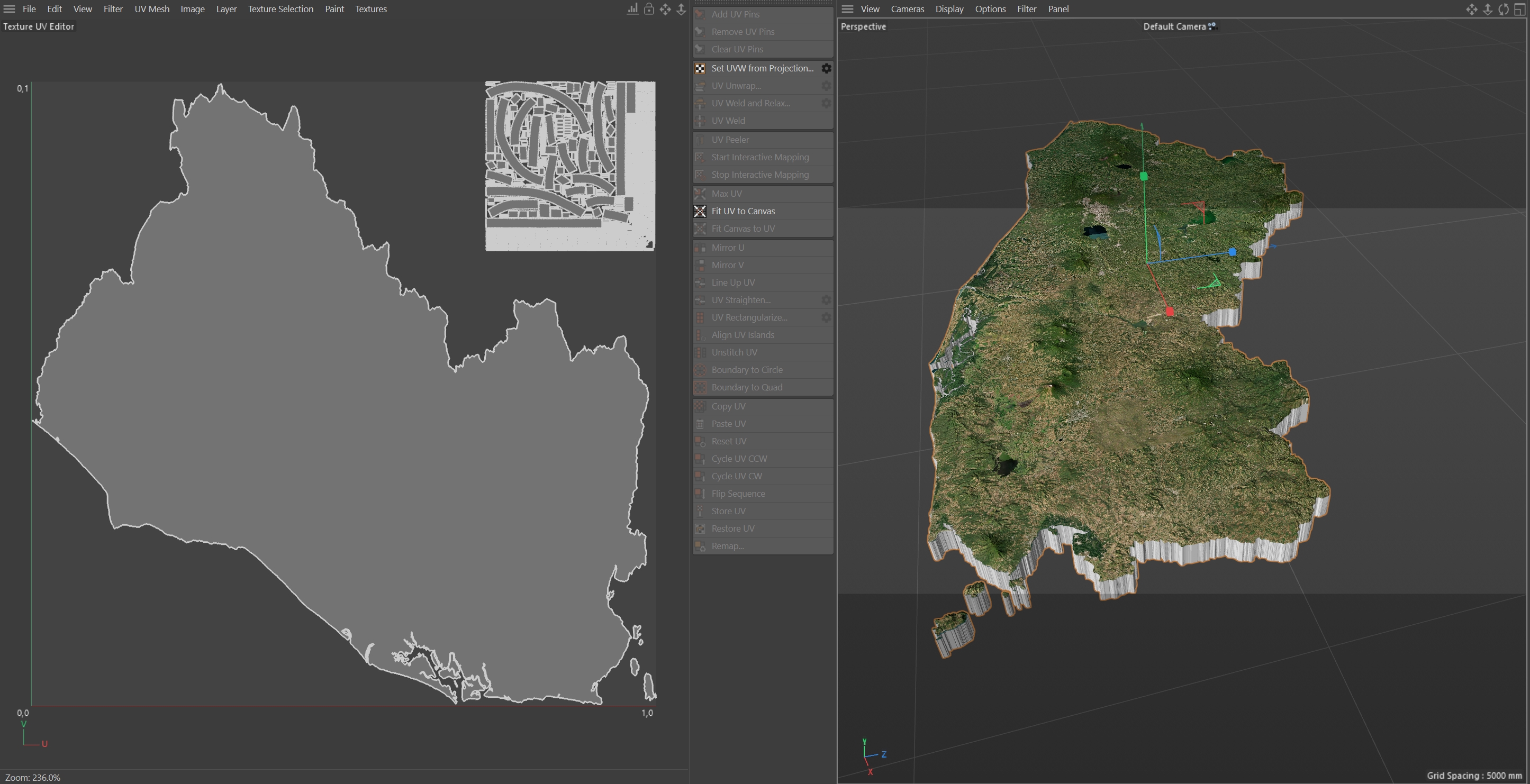Viewport: 1530px width, 784px height.
Task: Open Set UVW from Projection settings gear
Action: (826, 68)
